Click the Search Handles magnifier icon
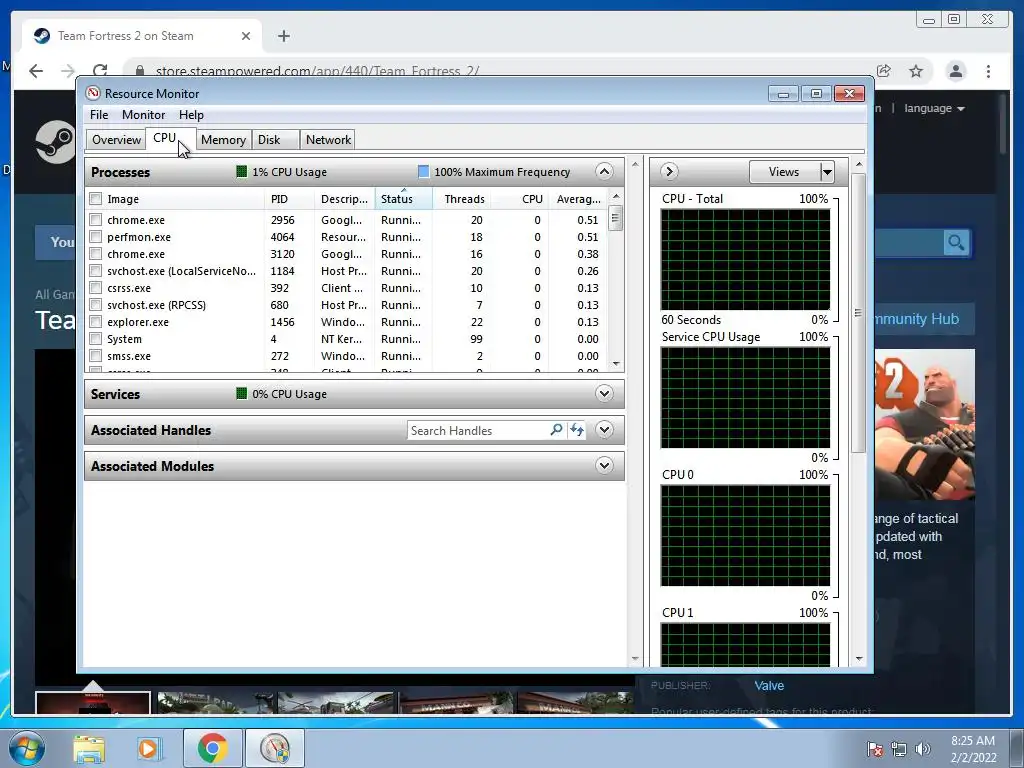Image resolution: width=1024 pixels, height=768 pixels. pyautogui.click(x=556, y=430)
